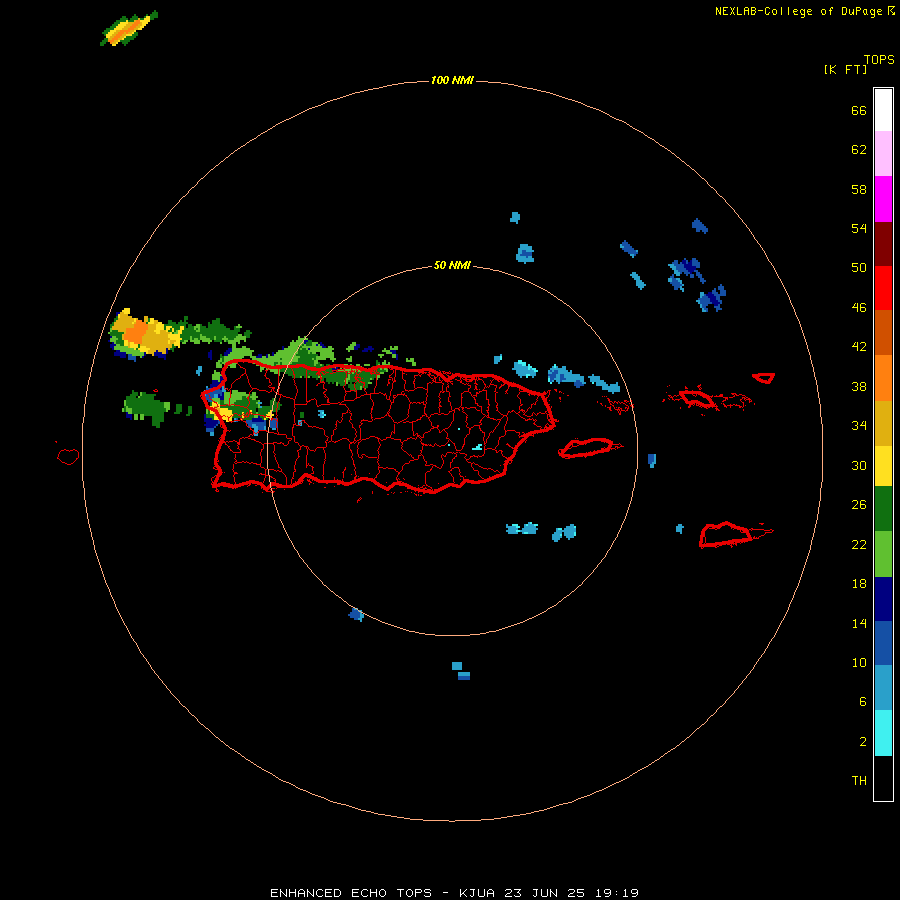This screenshot has height=900, width=900.
Task: Click the '14' legend value
Action: pos(859,623)
